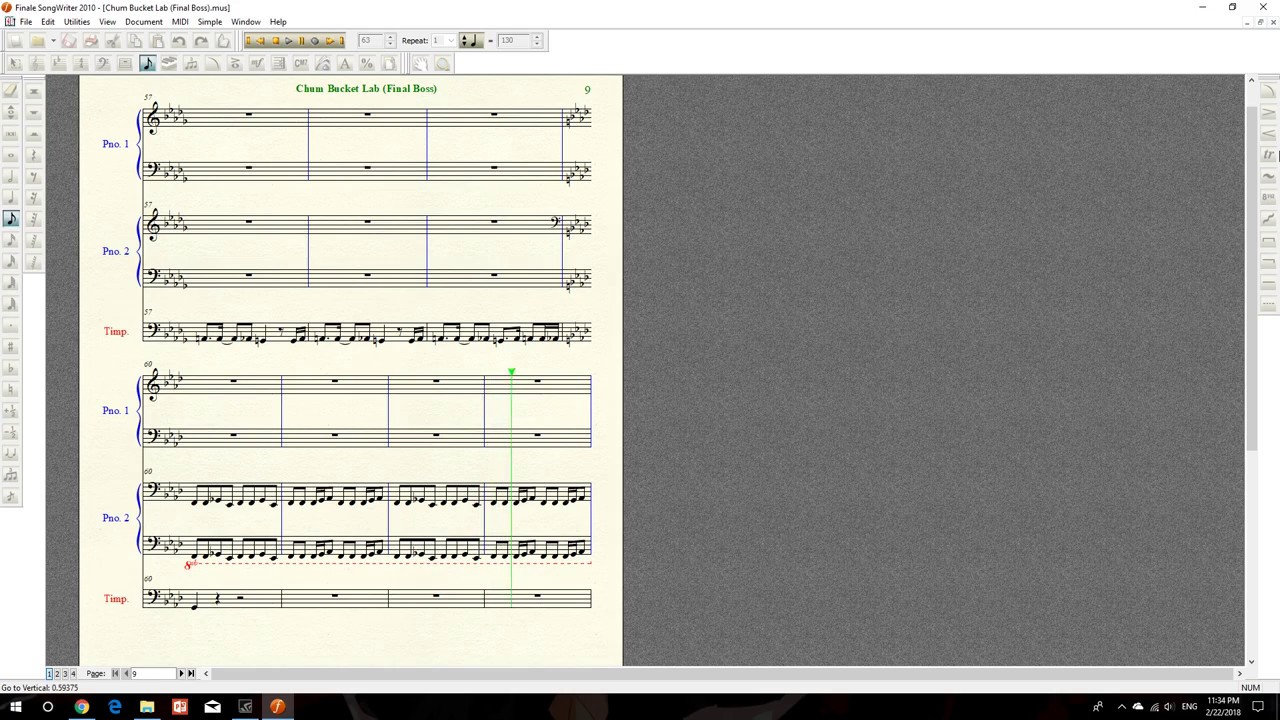This screenshot has height=720, width=1280.
Task: Select the 32nd note duration
Action: click(x=11, y=263)
